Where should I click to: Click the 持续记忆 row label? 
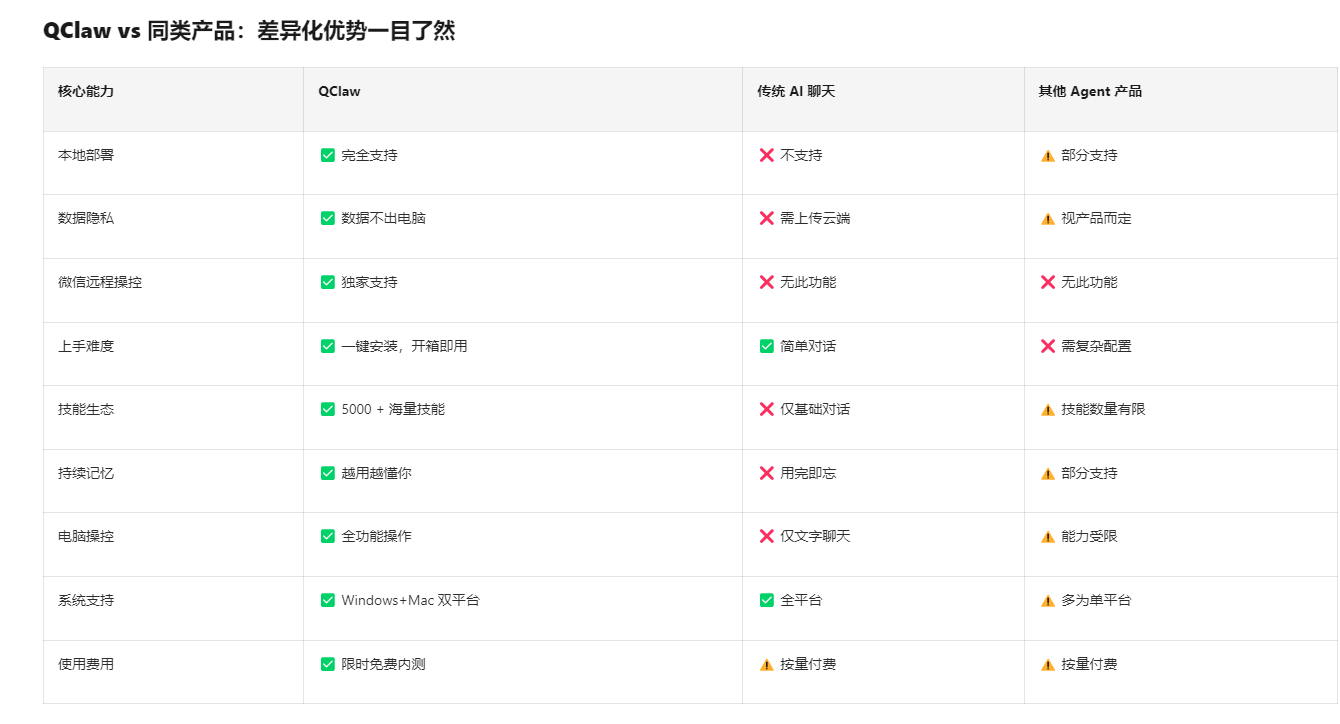coord(86,473)
